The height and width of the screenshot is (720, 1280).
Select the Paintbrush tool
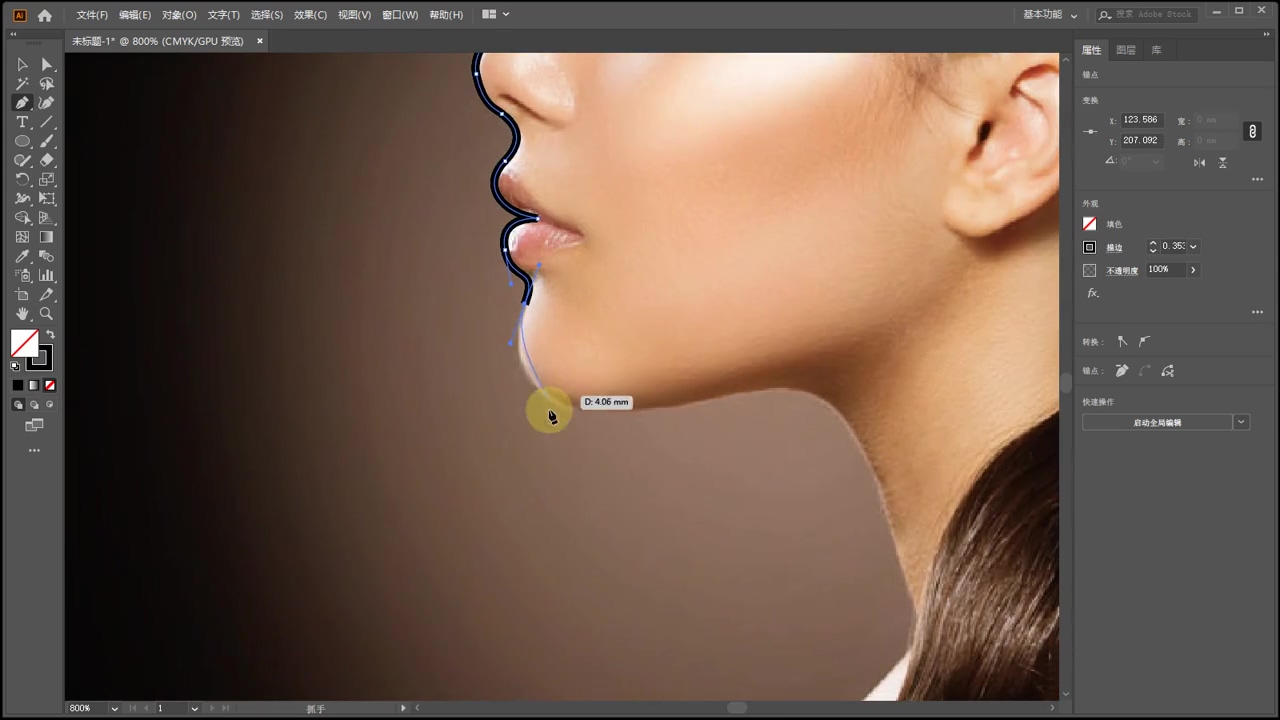46,141
